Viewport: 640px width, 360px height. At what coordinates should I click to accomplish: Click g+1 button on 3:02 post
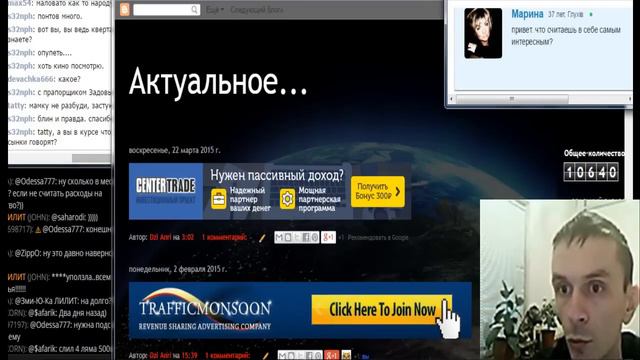pos(328,237)
